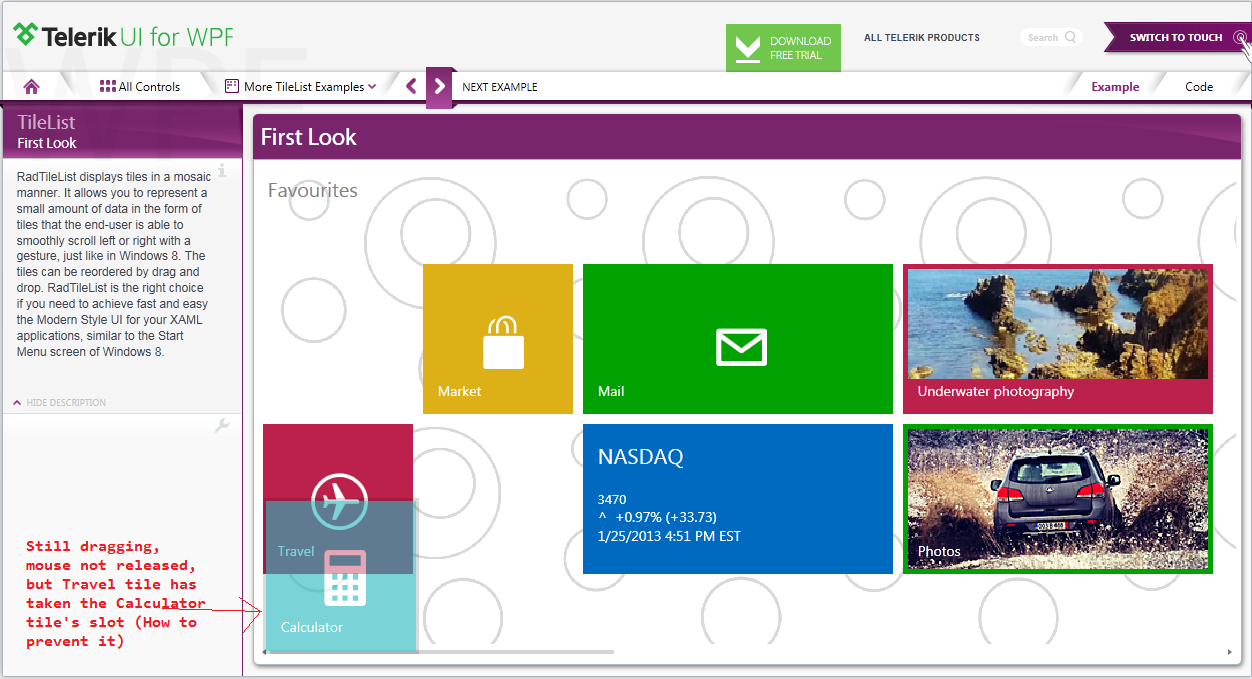Click the wrench settings icon
Screen dimensions: 1252x679
[x=222, y=426]
